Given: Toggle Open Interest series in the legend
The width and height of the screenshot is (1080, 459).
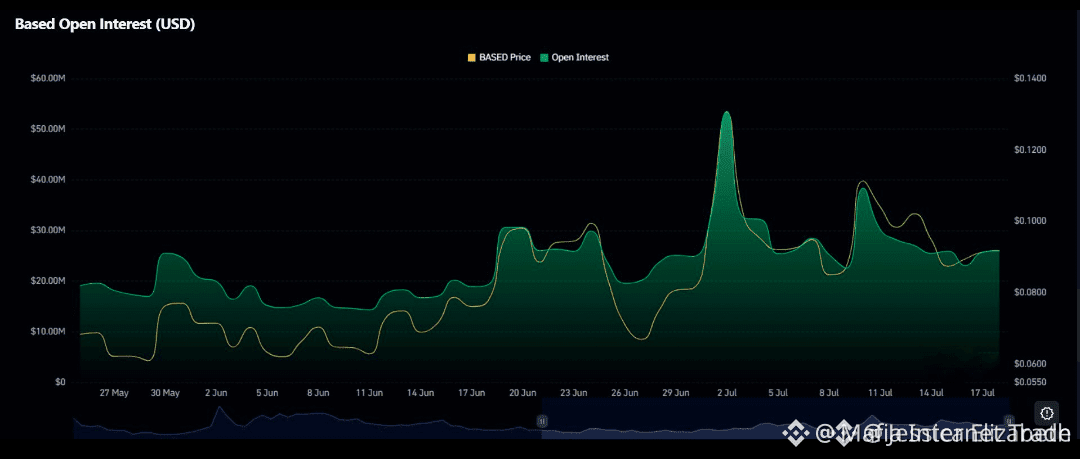Looking at the screenshot, I should pos(574,58).
